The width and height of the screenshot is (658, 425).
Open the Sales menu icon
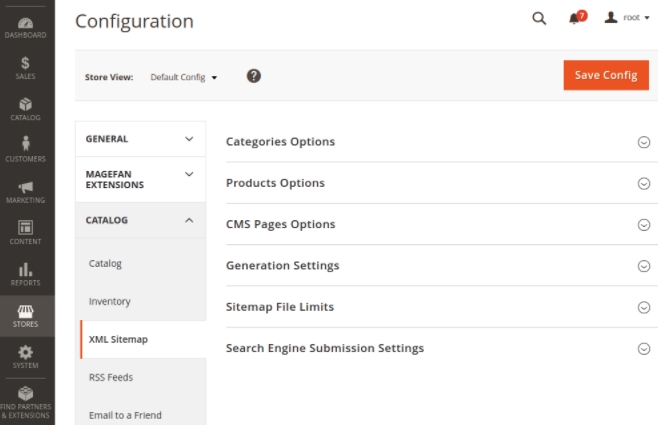[26, 68]
